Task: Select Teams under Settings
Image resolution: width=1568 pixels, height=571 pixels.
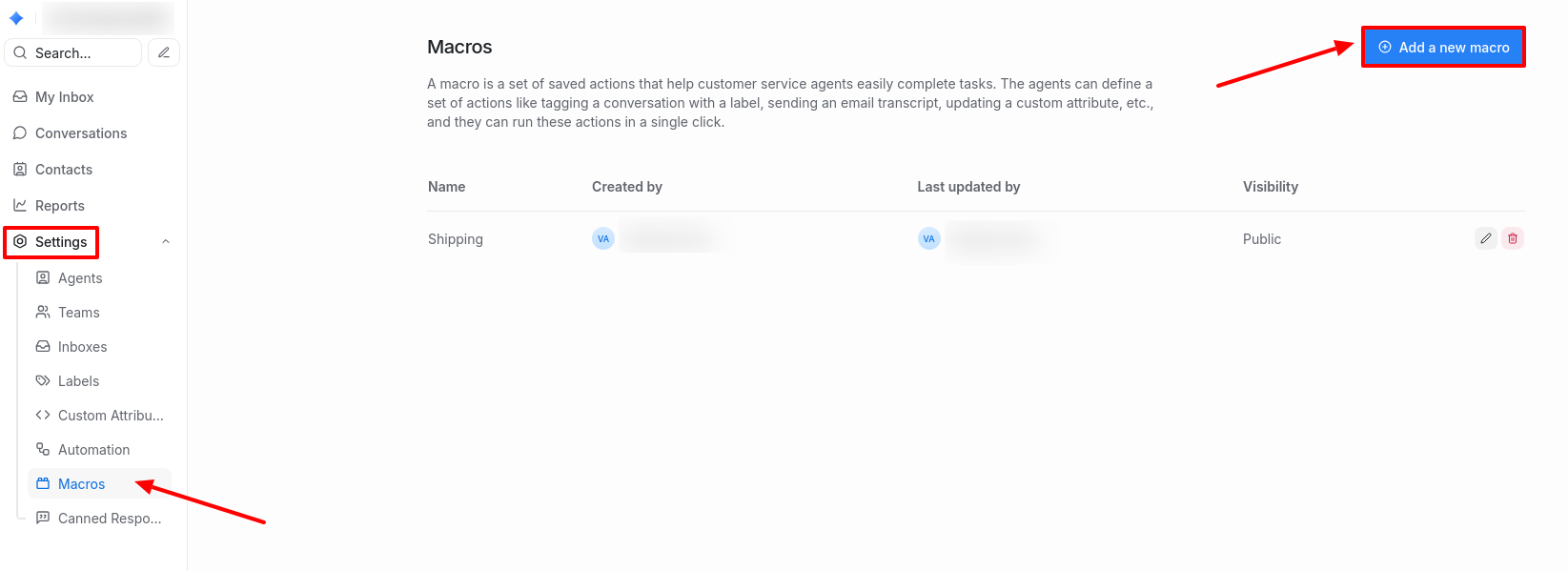Action: click(x=78, y=313)
